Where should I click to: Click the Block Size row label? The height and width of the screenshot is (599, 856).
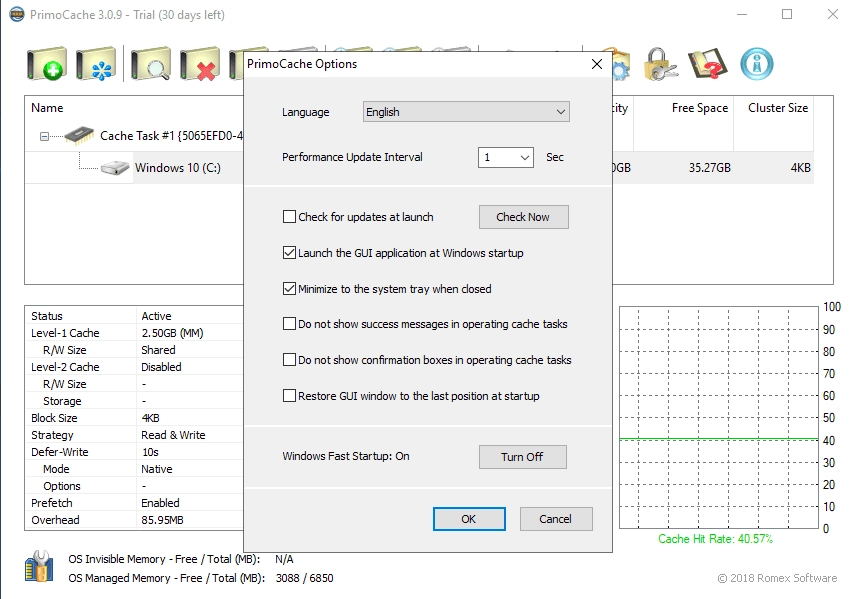pos(54,418)
